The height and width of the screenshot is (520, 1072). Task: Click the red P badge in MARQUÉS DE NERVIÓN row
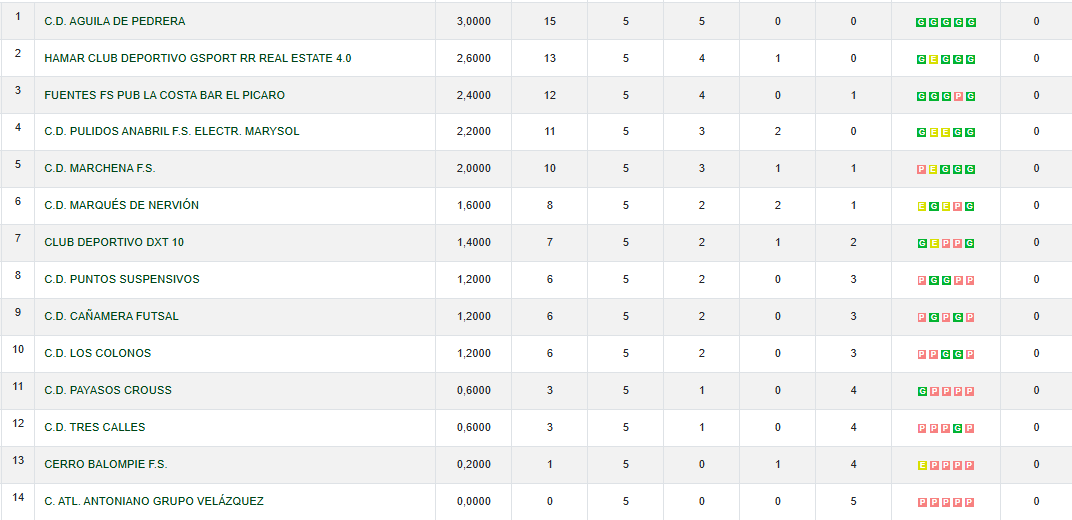958,207
